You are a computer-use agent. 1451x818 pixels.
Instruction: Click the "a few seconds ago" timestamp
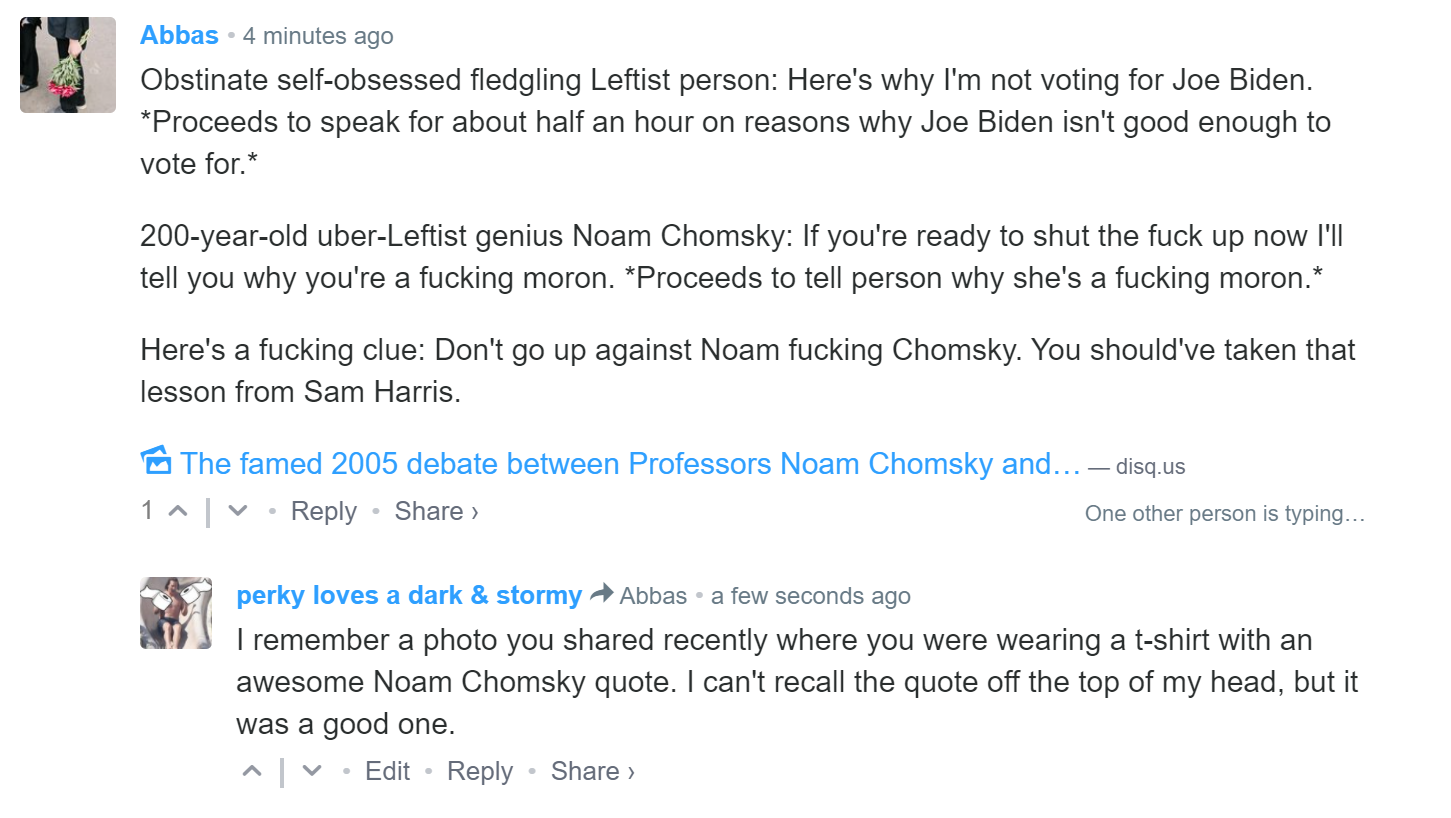pos(811,596)
